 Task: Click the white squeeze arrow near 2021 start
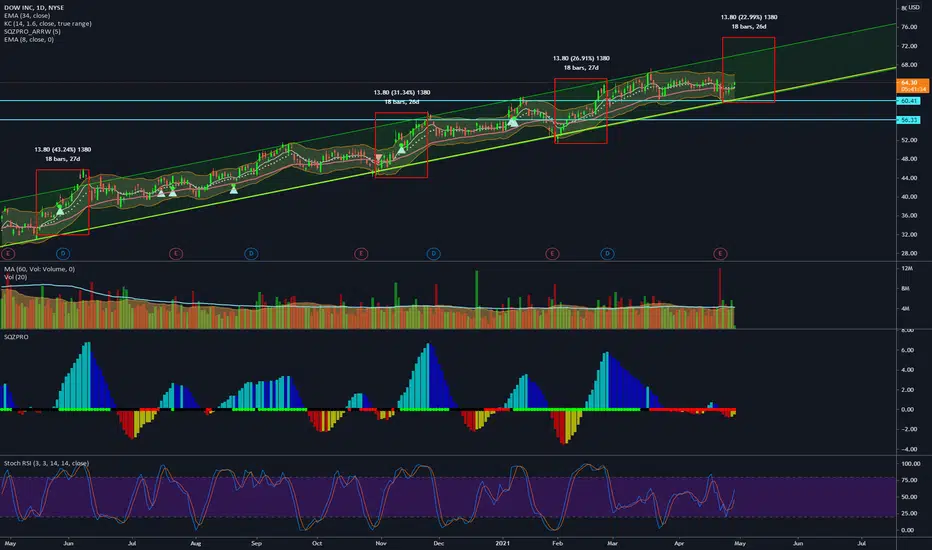click(x=514, y=122)
